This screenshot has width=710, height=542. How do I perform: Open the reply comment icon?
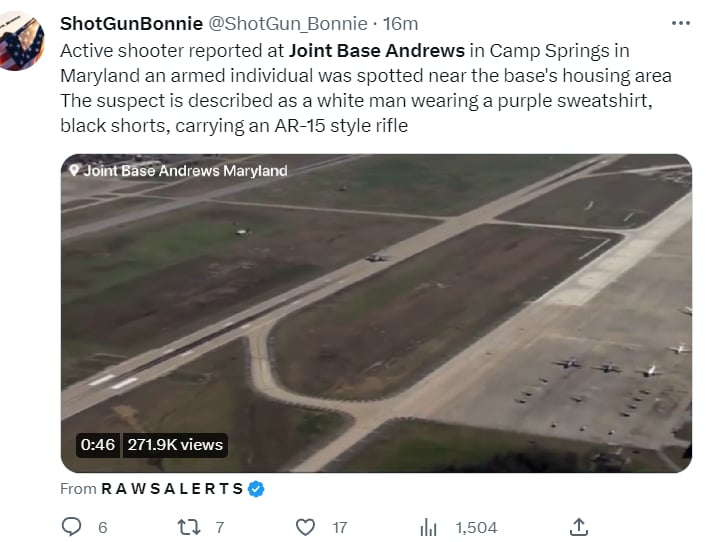point(71,527)
